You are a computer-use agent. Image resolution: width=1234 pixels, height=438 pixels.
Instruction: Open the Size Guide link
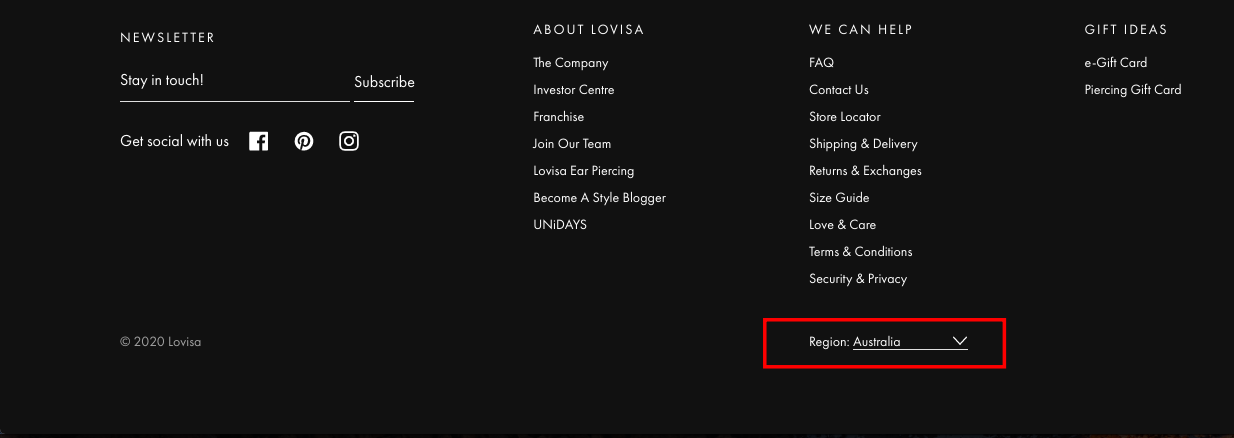(839, 198)
